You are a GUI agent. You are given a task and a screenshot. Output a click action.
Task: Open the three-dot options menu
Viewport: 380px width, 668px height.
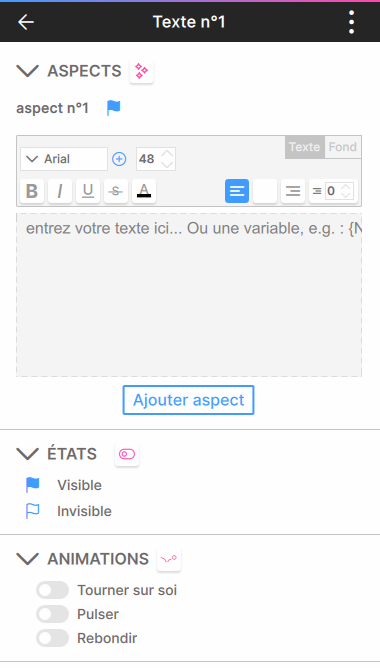coord(351,22)
